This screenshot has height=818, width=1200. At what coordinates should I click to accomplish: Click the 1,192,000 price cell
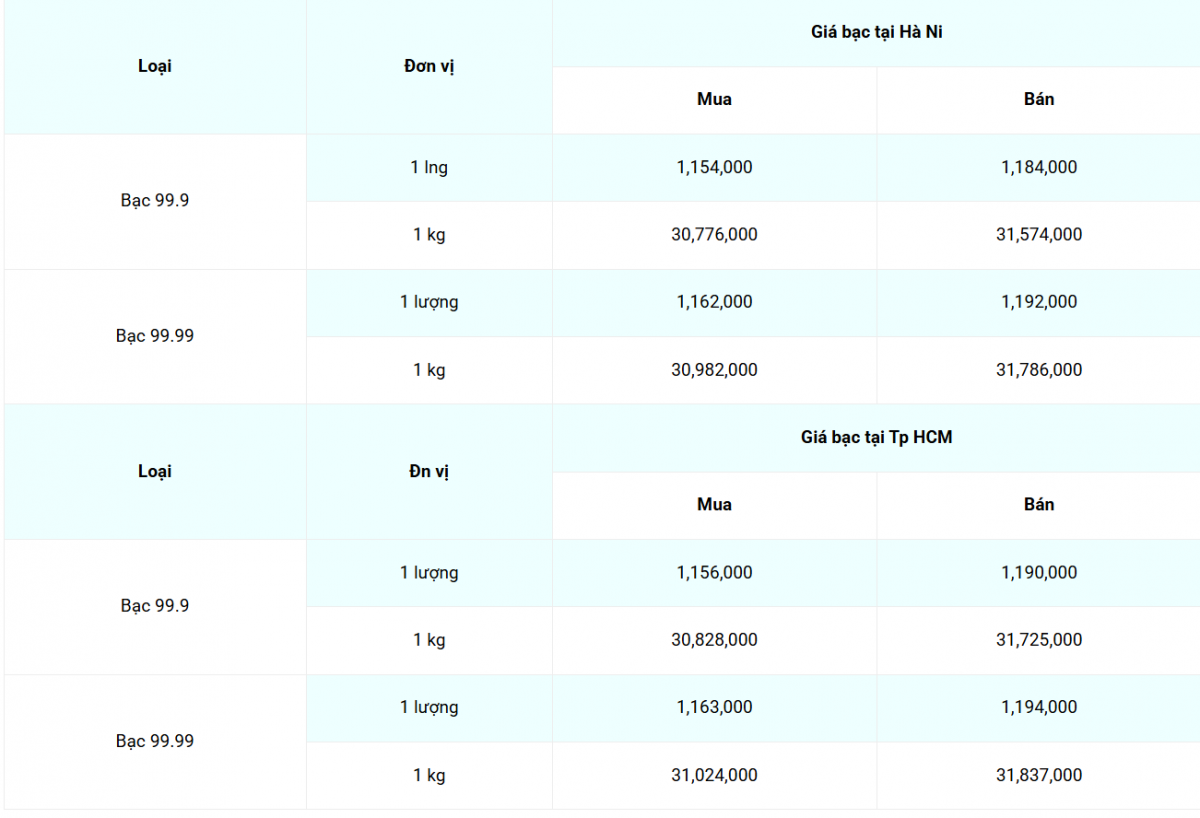click(1039, 301)
